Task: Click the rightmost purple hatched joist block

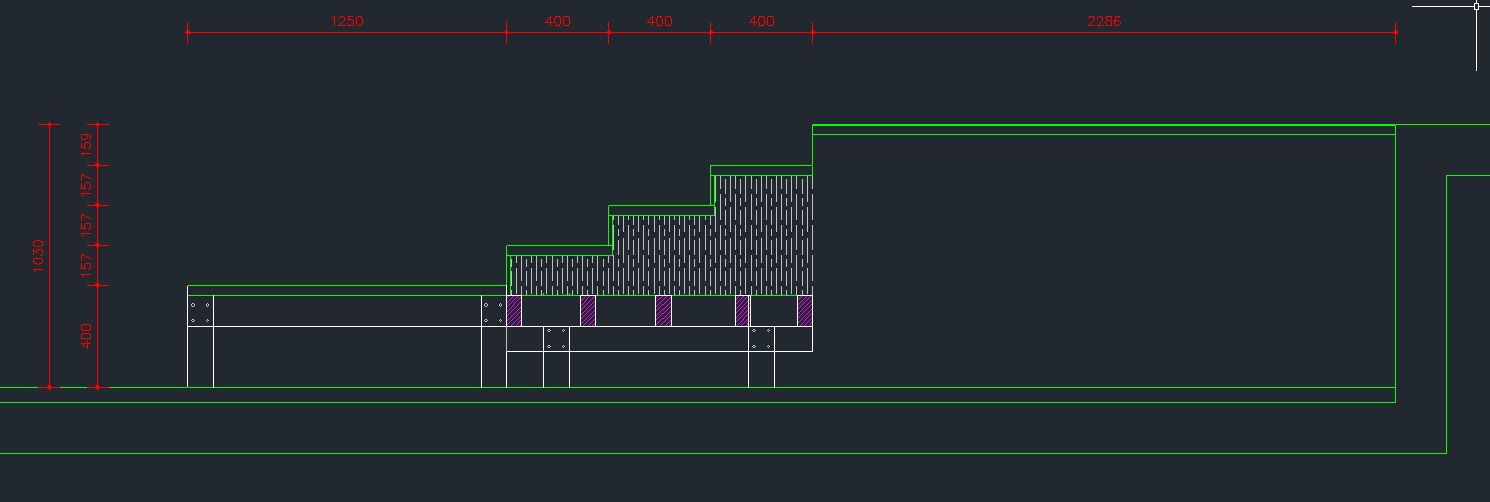Action: click(x=804, y=311)
